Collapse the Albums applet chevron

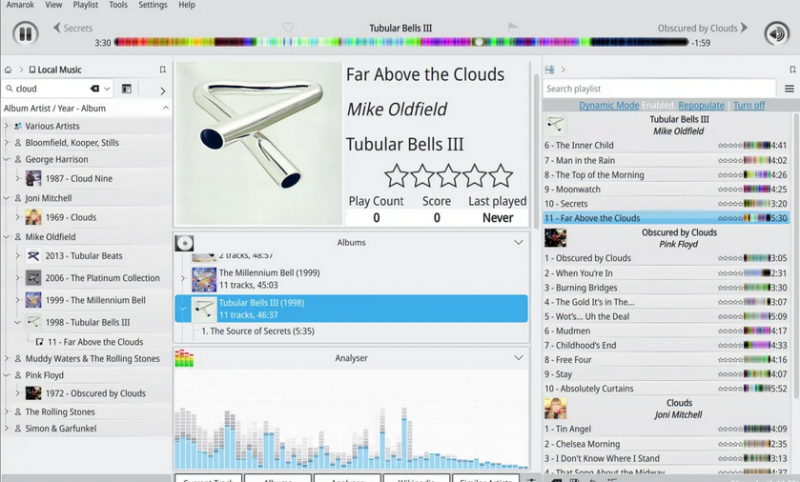coord(518,242)
